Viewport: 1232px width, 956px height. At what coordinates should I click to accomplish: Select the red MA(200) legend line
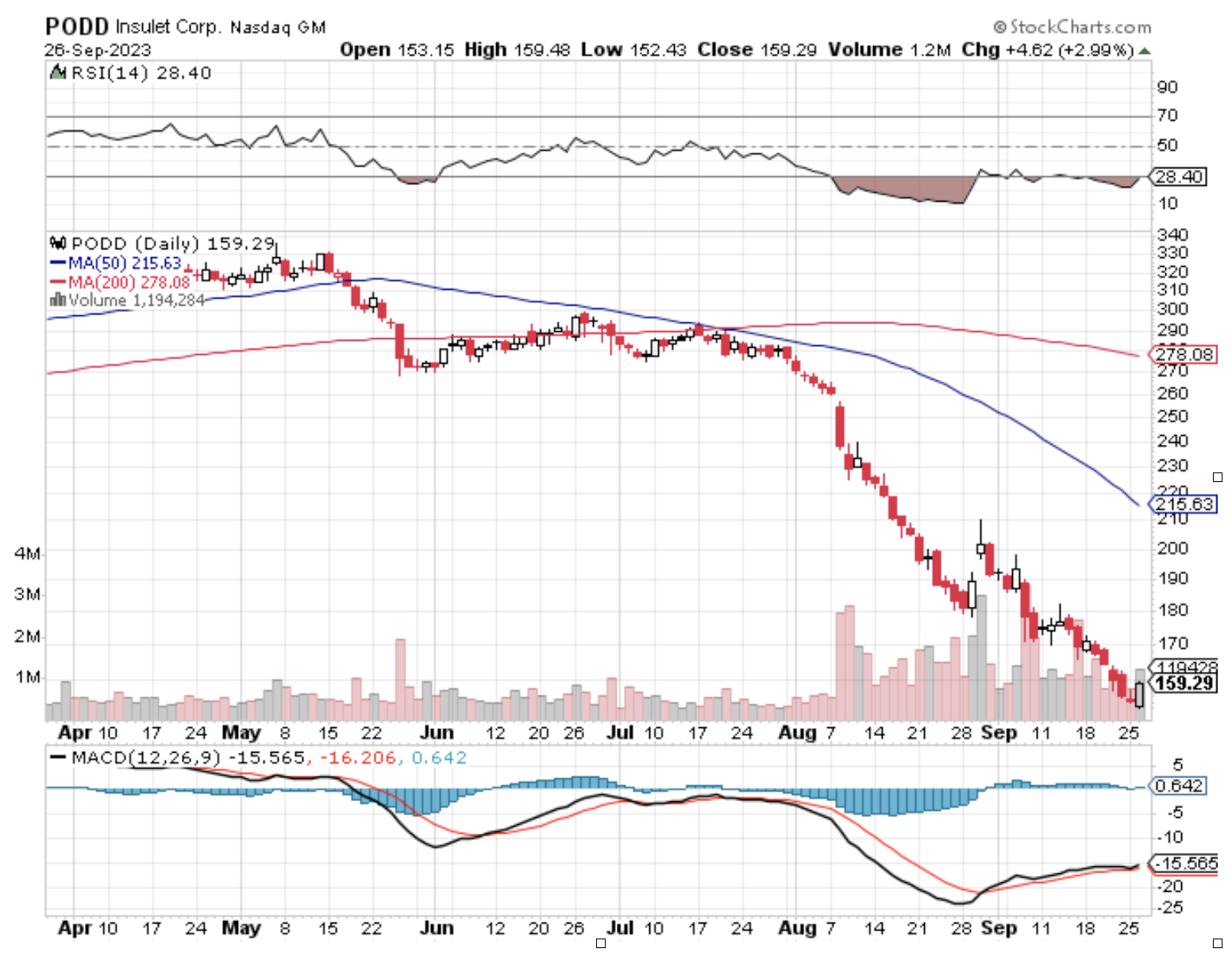58,282
